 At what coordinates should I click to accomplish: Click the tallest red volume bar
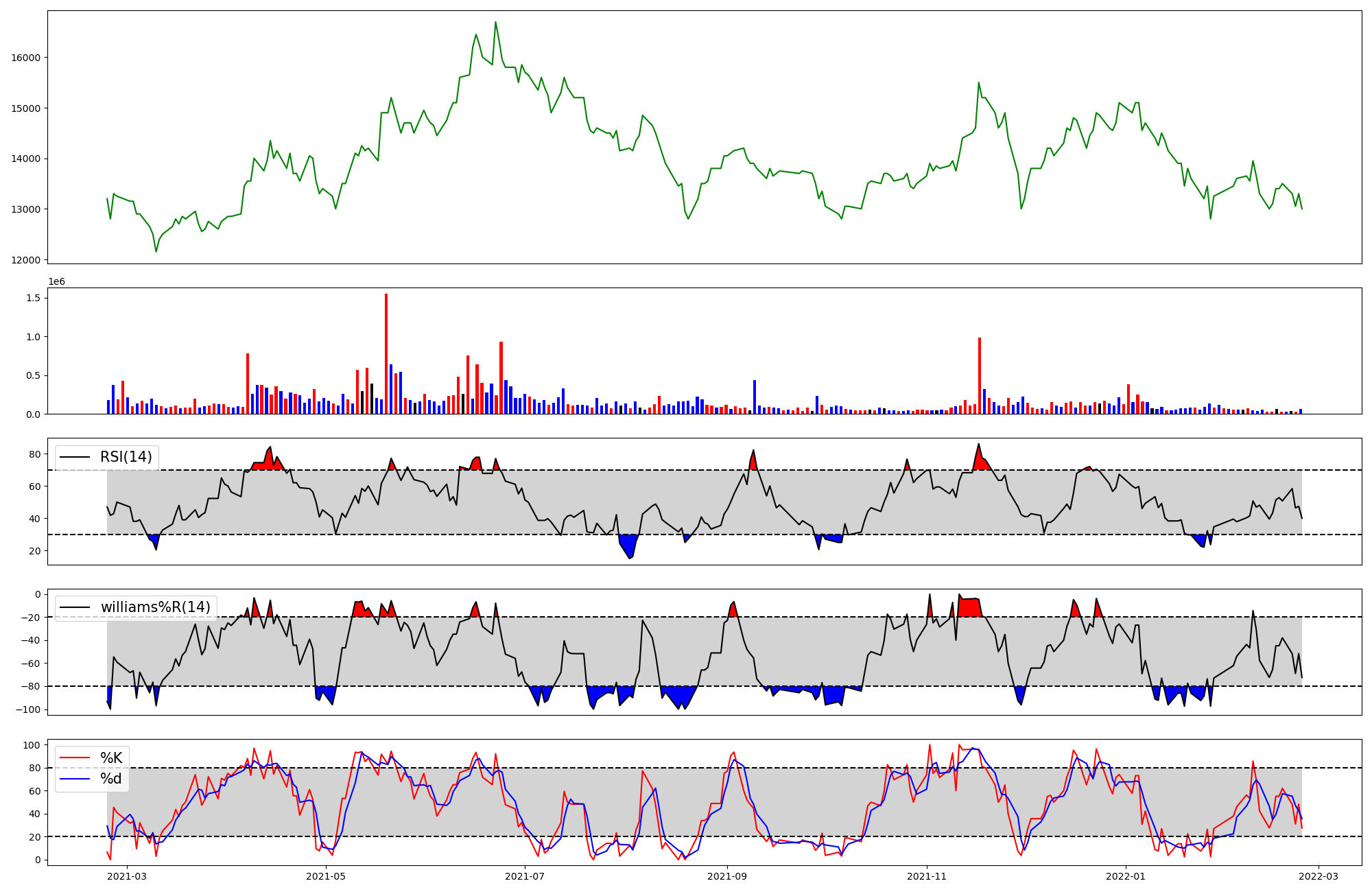386,353
